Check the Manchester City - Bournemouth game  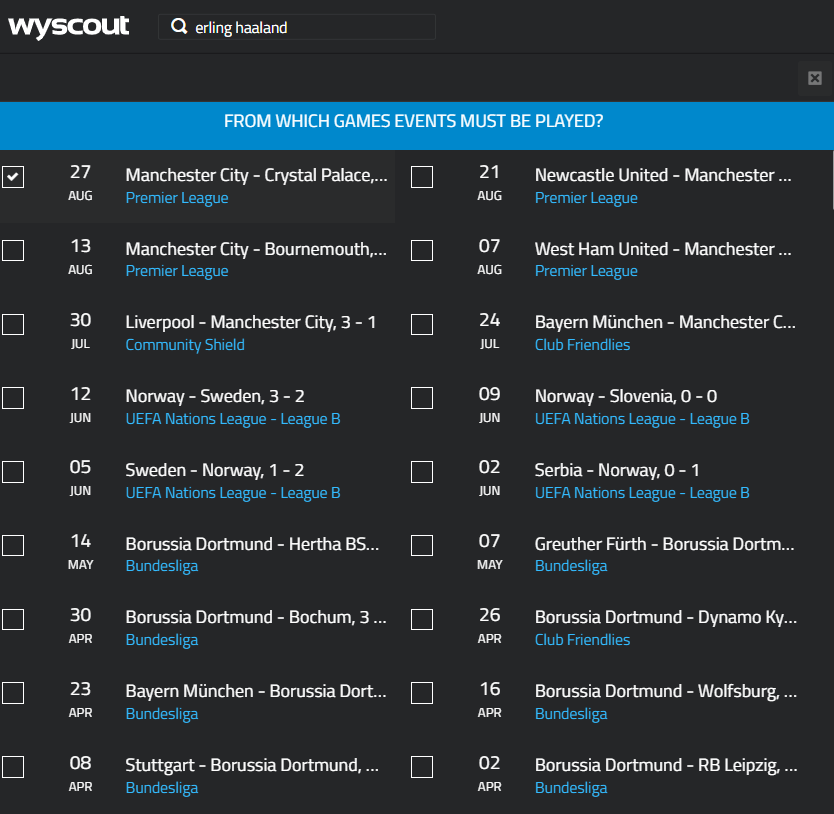13,251
